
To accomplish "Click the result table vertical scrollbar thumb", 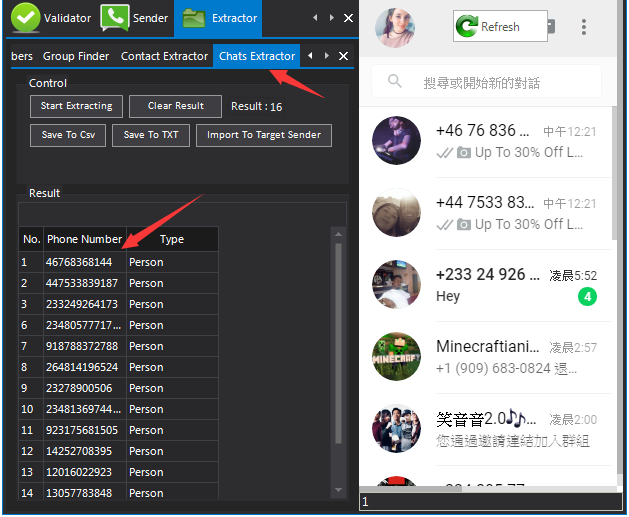I will coord(338,343).
